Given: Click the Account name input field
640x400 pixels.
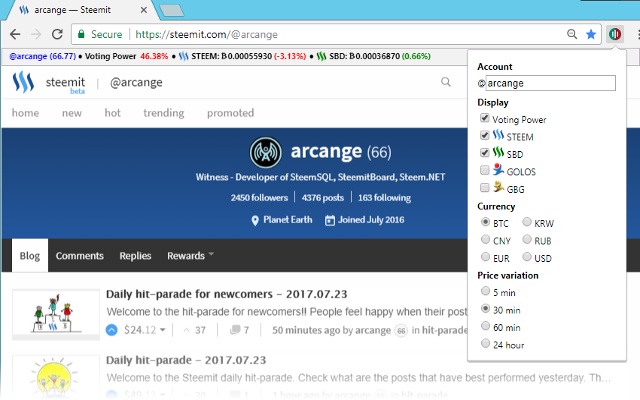Looking at the screenshot, I should (551, 83).
